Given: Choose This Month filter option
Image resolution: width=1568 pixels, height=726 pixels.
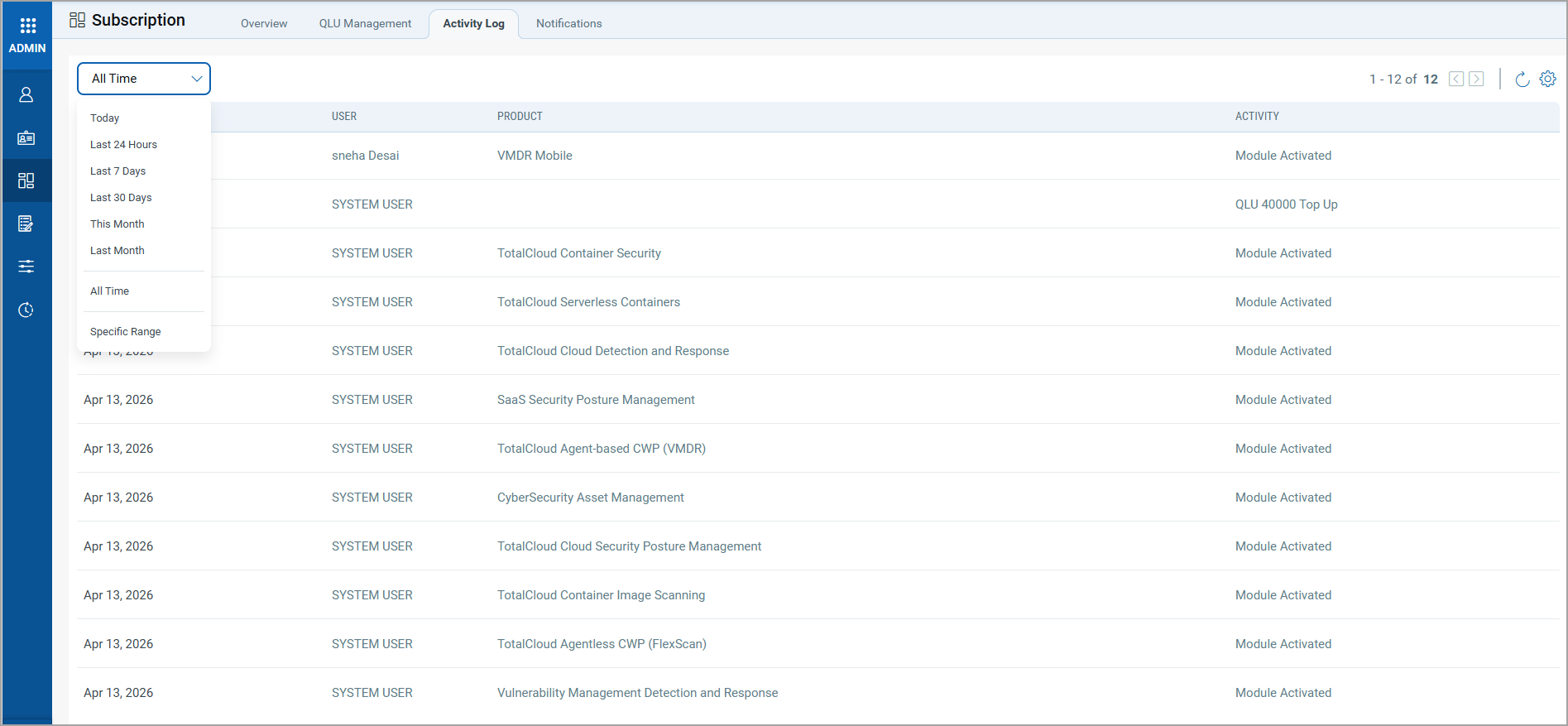Looking at the screenshot, I should pyautogui.click(x=117, y=224).
